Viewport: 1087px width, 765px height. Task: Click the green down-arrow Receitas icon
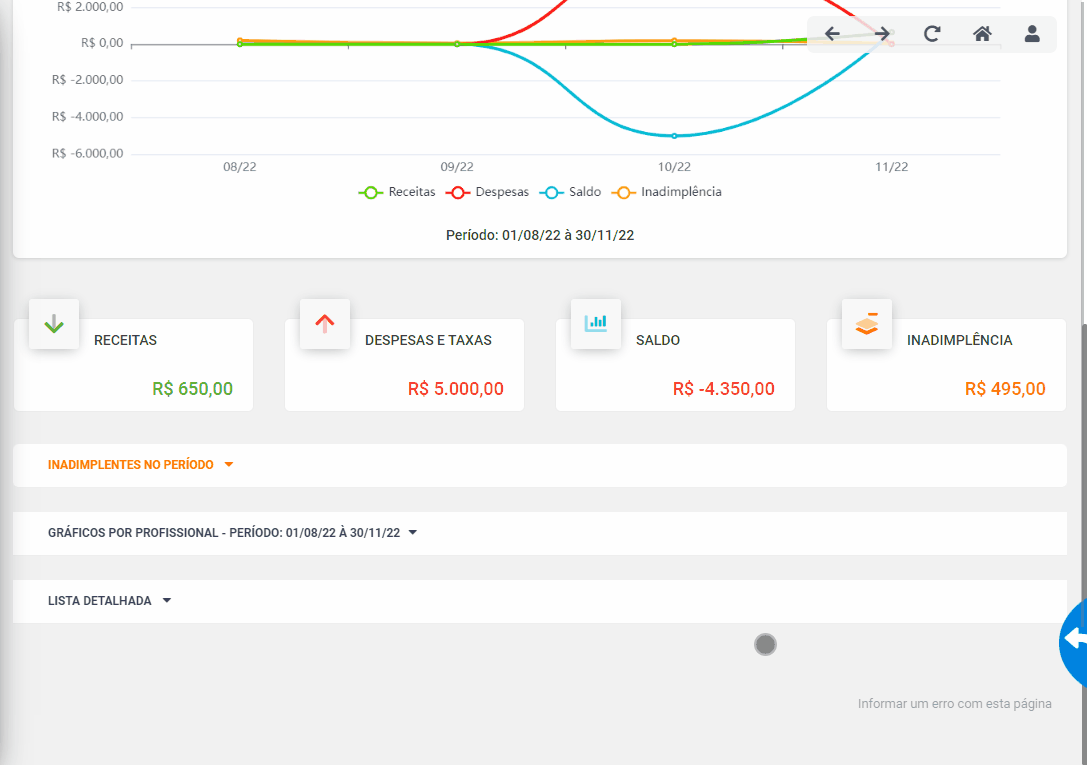pyautogui.click(x=54, y=324)
